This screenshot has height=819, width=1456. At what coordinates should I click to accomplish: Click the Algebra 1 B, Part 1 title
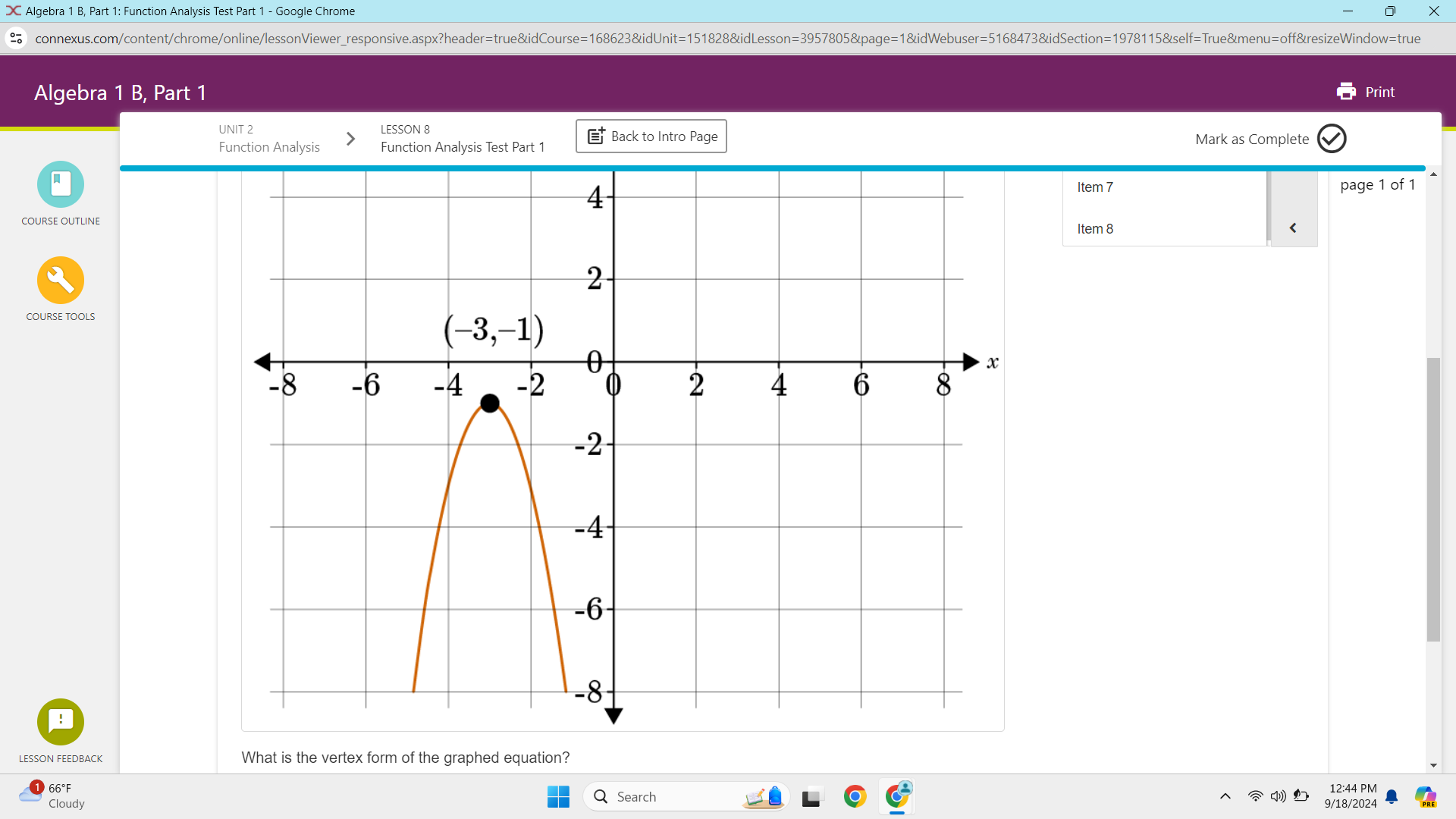click(x=120, y=93)
